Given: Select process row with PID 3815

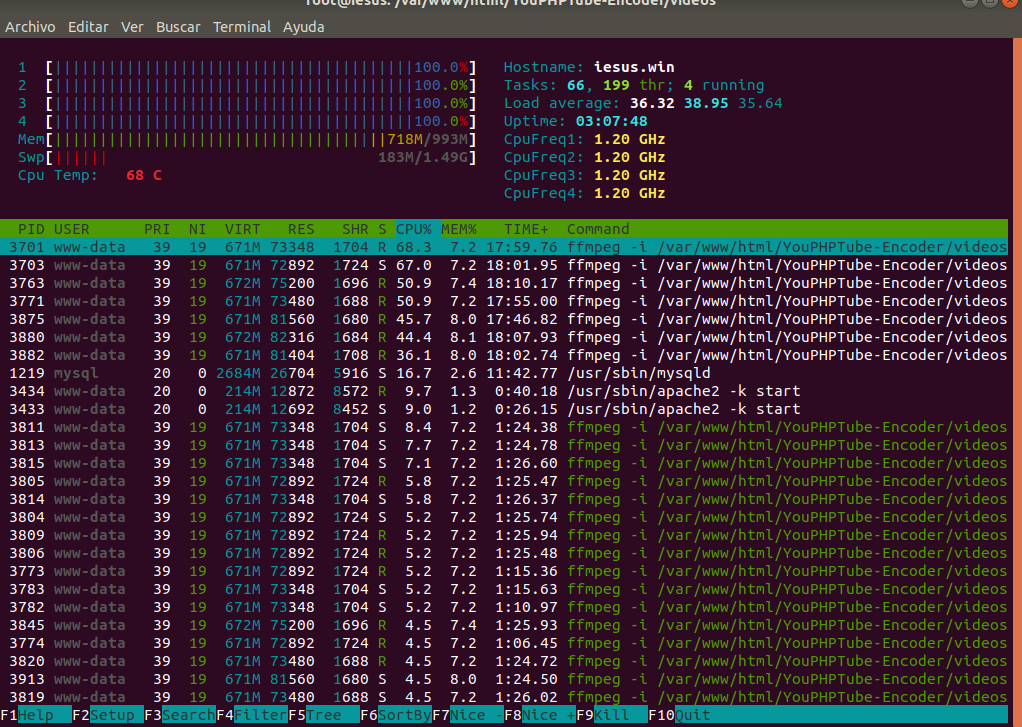Looking at the screenshot, I should tap(504, 463).
